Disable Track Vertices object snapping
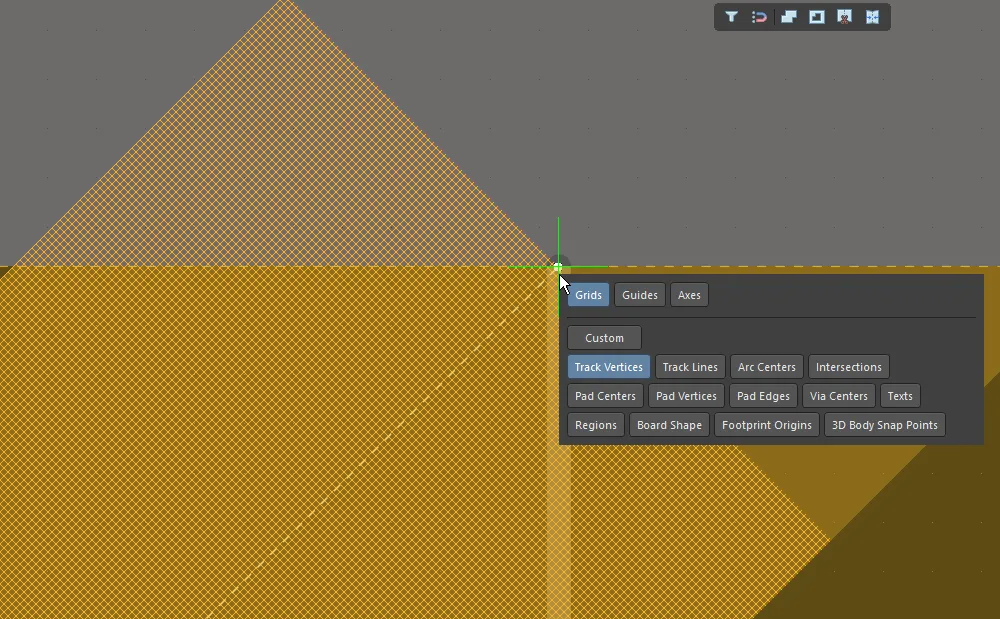Image resolution: width=1000 pixels, height=619 pixels. click(x=608, y=367)
